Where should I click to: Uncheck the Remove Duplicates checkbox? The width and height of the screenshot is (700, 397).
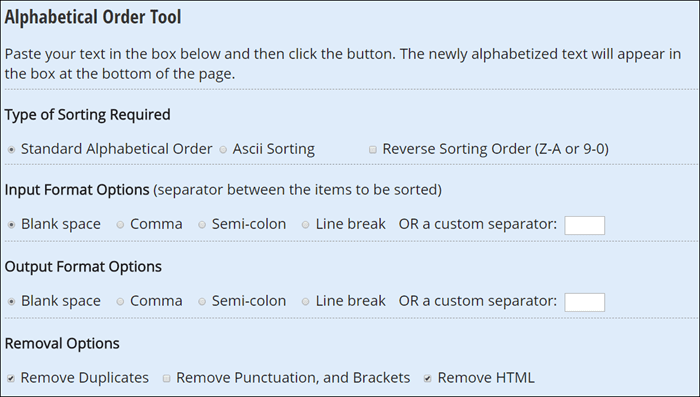pyautogui.click(x=11, y=378)
